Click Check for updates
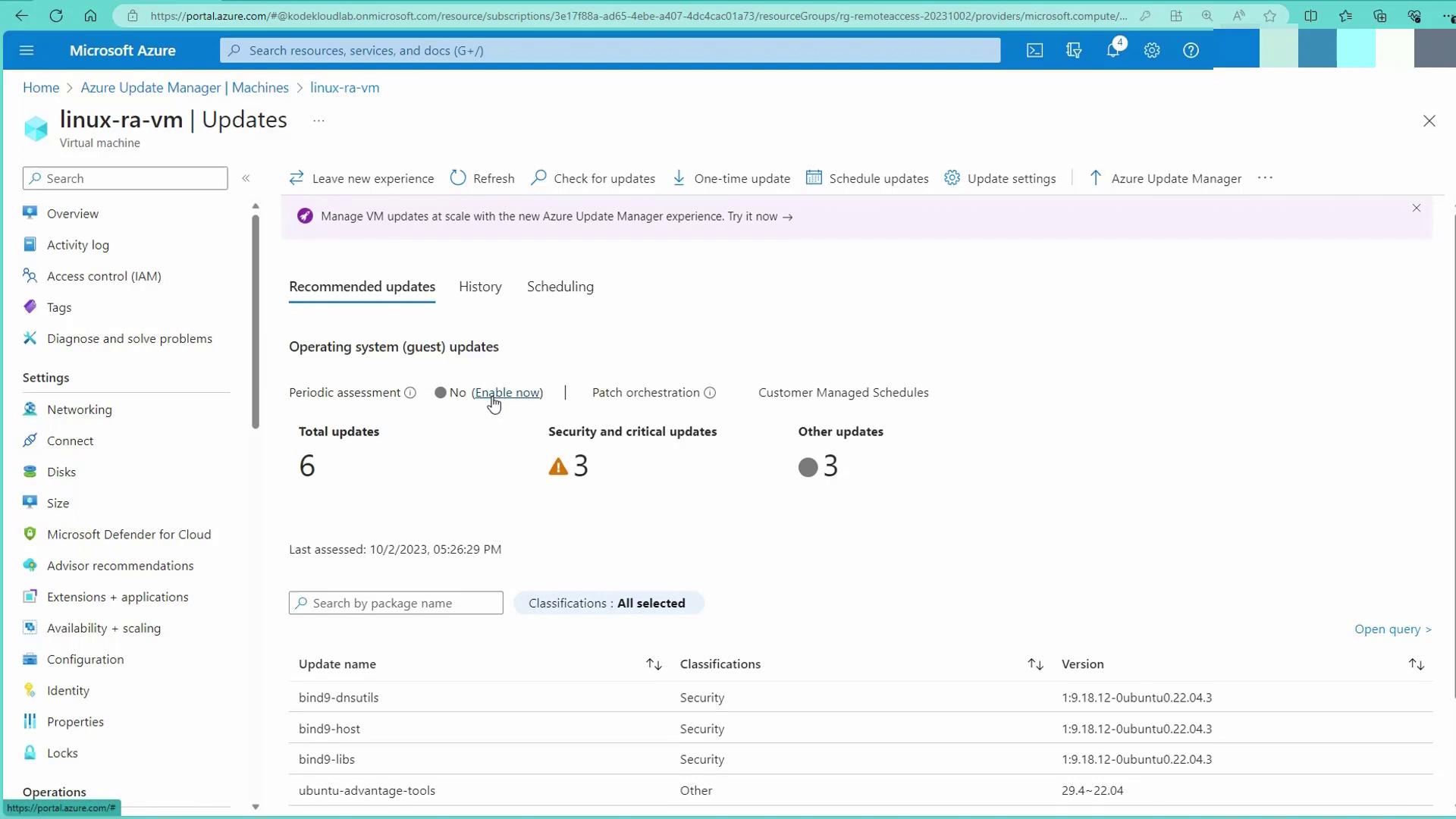1456x819 pixels. coord(593,178)
